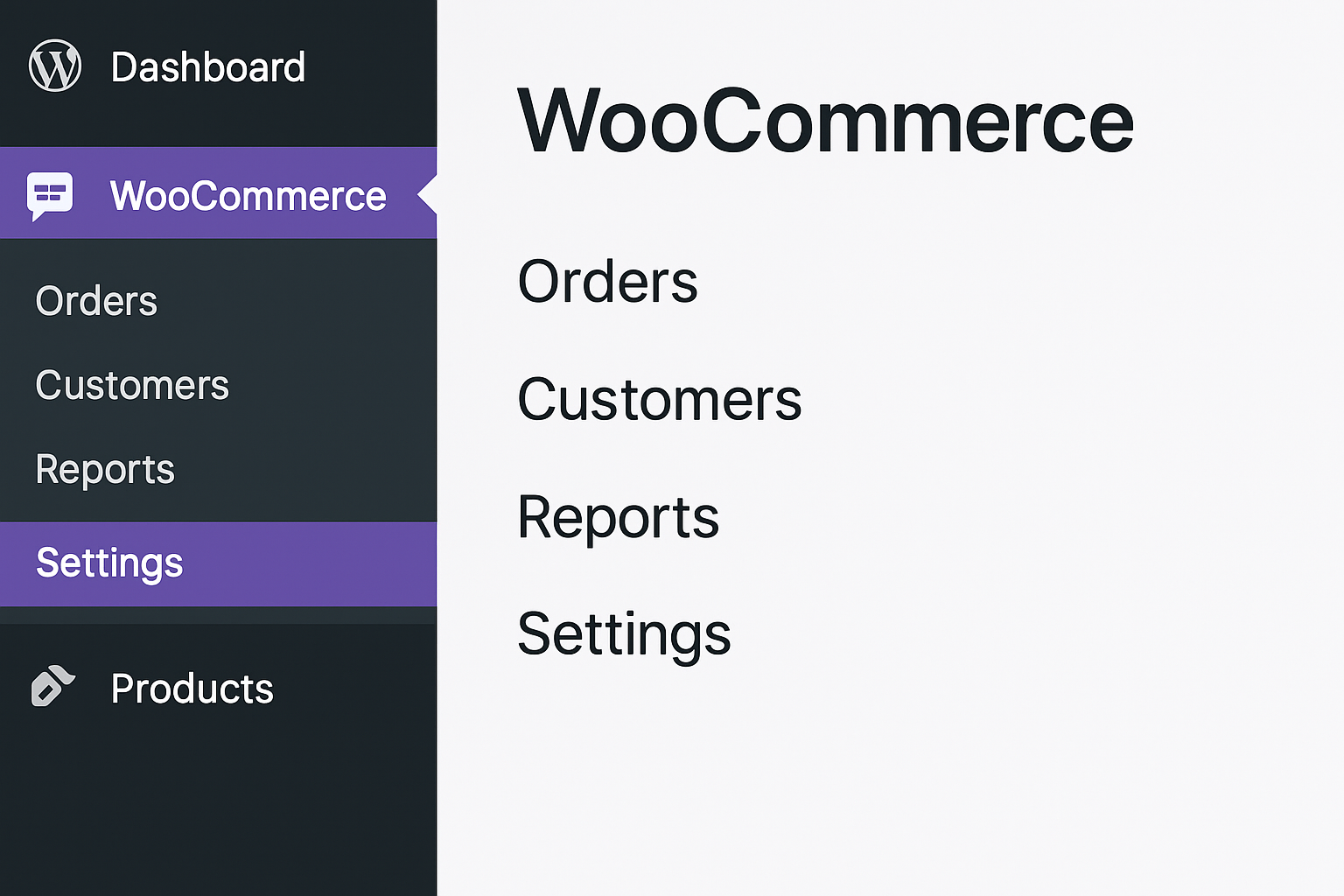Click the large WooCommerce page heading
The height and width of the screenshot is (896, 1344).
tap(825, 121)
